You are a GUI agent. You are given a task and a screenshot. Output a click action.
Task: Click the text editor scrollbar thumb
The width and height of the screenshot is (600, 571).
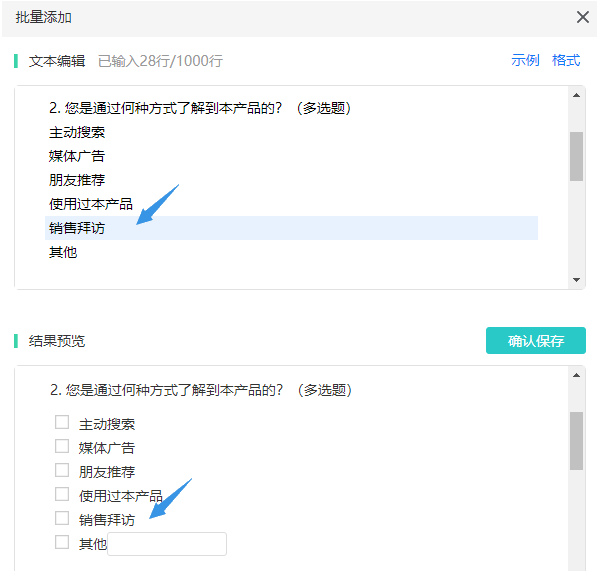point(576,156)
